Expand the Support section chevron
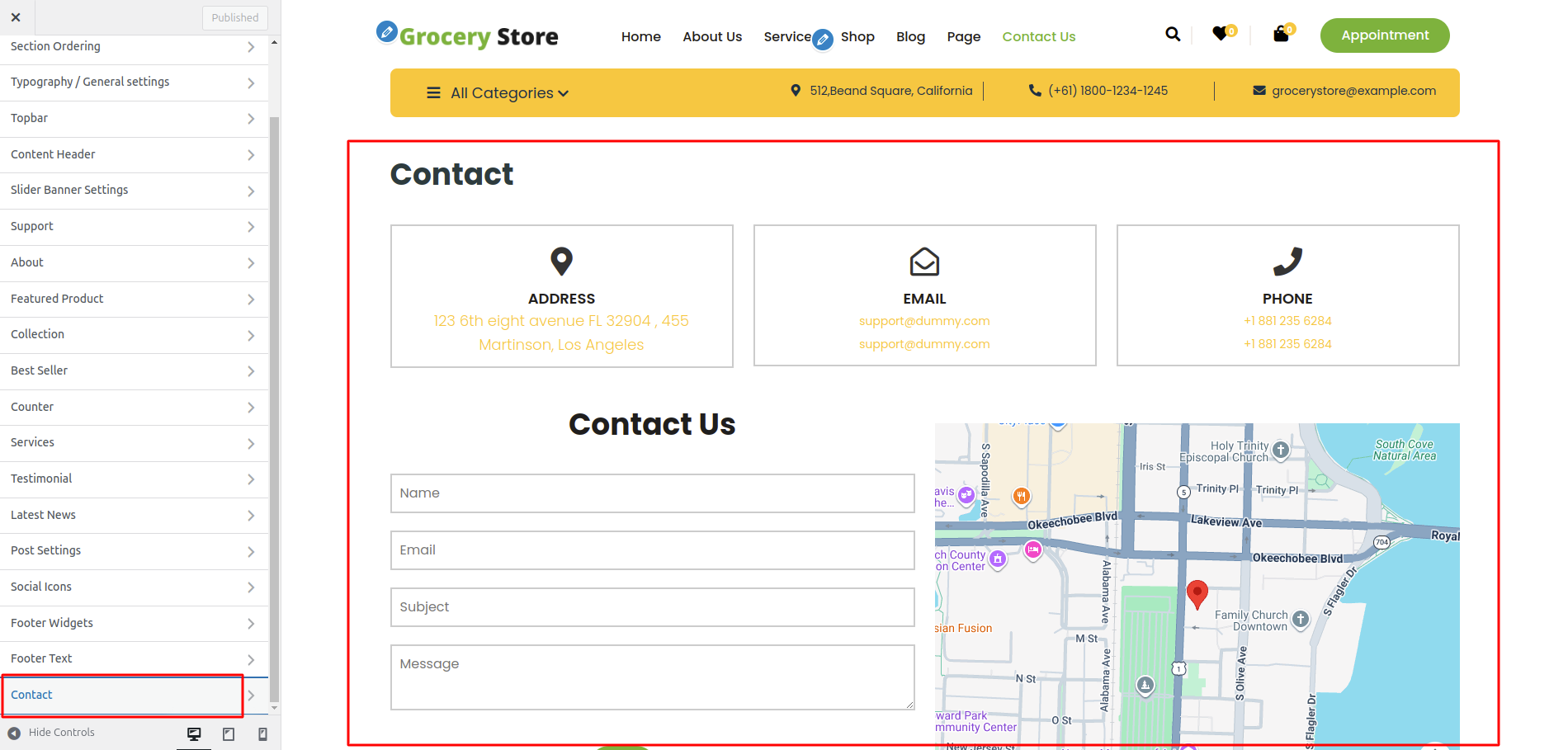Screen dimensions: 1568x750 pos(251,227)
